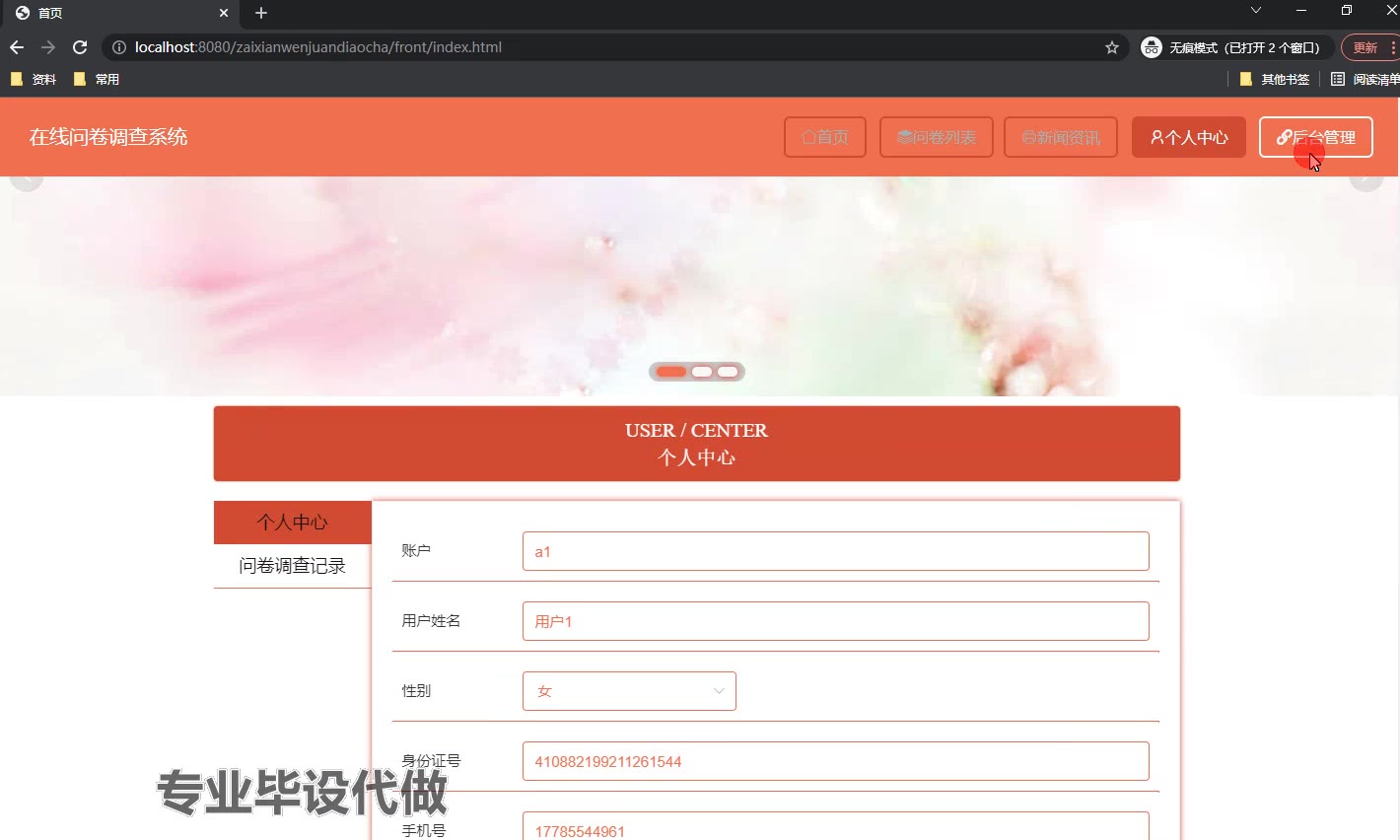The width and height of the screenshot is (1400, 840).
Task: Open 后台管理 in the site menu
Action: (1316, 137)
